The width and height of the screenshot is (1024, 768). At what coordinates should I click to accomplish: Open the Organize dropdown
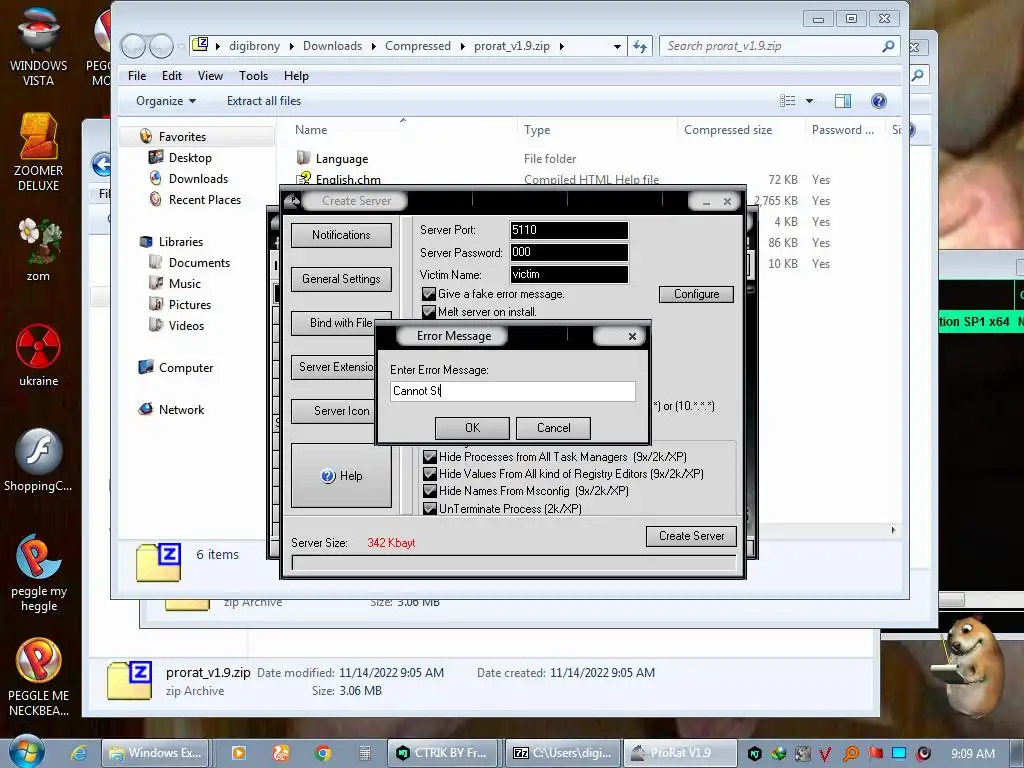click(166, 101)
